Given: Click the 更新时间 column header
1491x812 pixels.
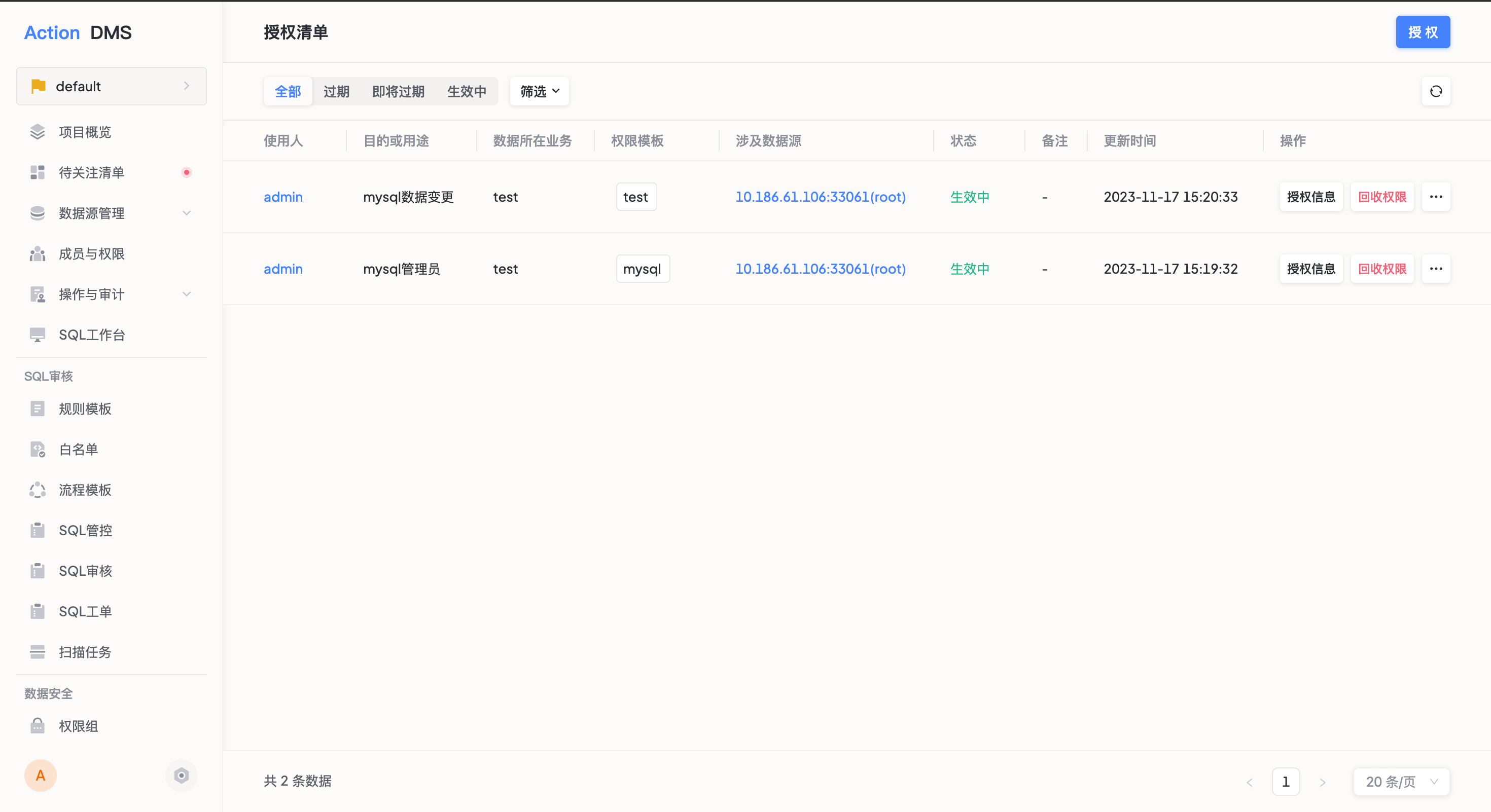Looking at the screenshot, I should 1129,141.
